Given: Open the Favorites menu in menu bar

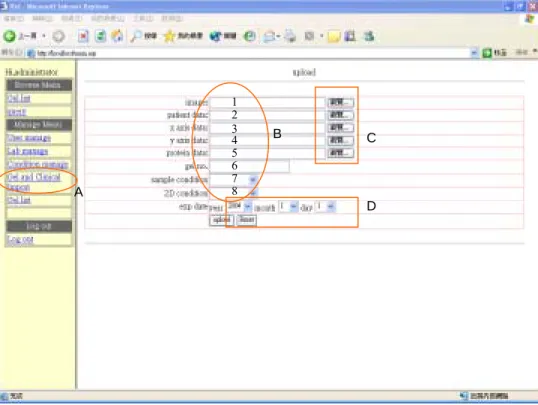Looking at the screenshot, I should coord(107,18).
